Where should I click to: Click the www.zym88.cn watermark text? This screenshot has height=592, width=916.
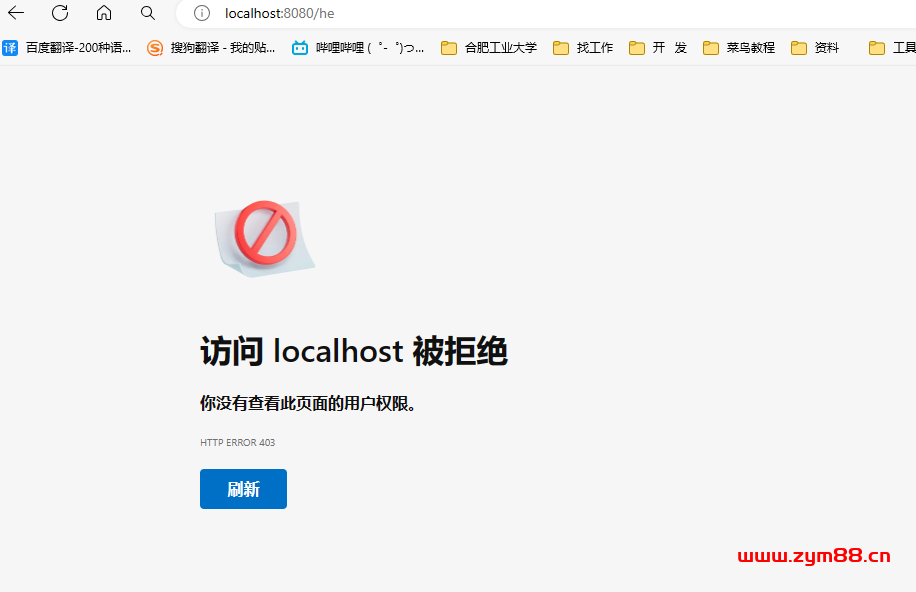pos(813,556)
